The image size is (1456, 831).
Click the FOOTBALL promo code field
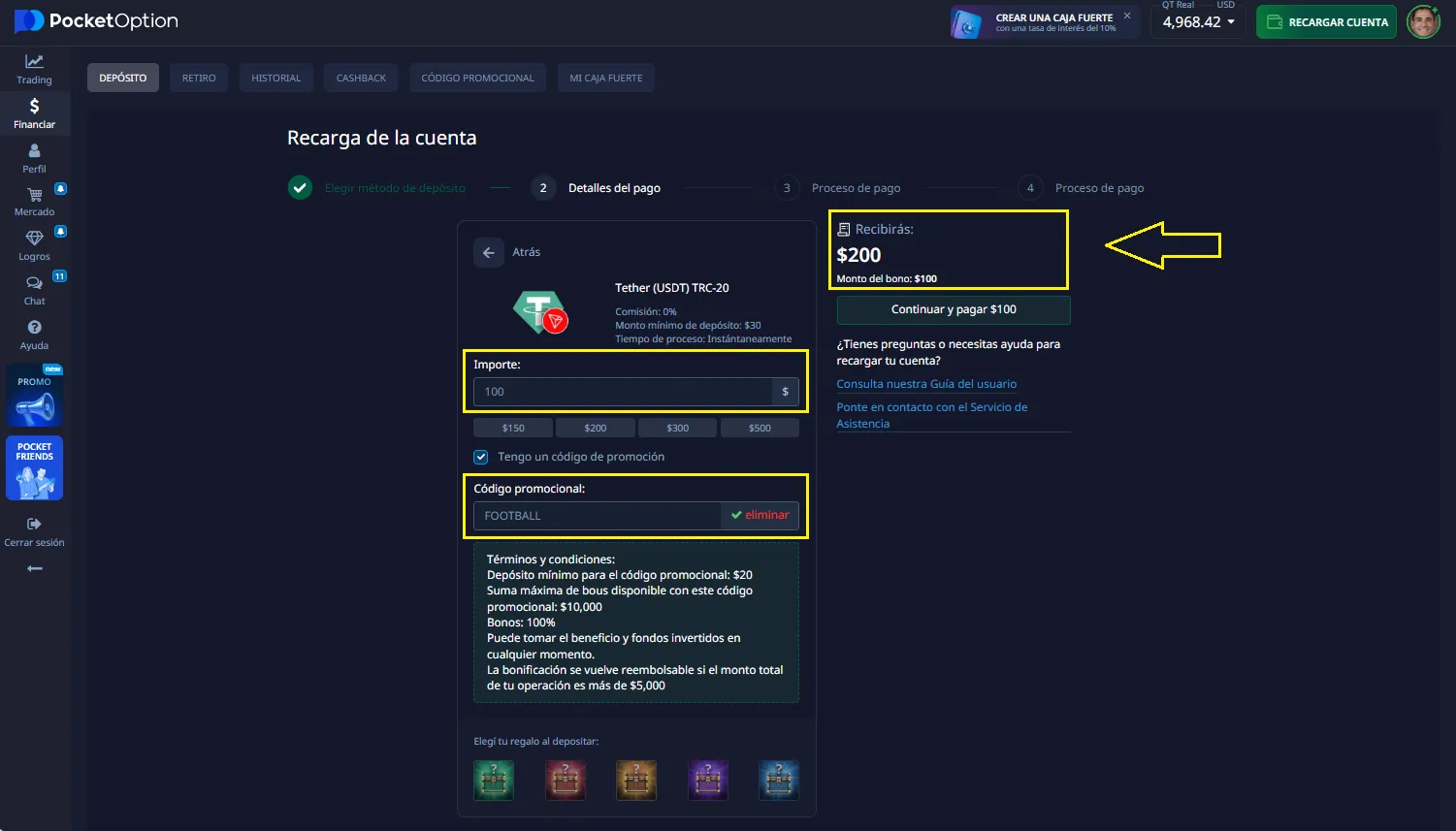tap(597, 516)
